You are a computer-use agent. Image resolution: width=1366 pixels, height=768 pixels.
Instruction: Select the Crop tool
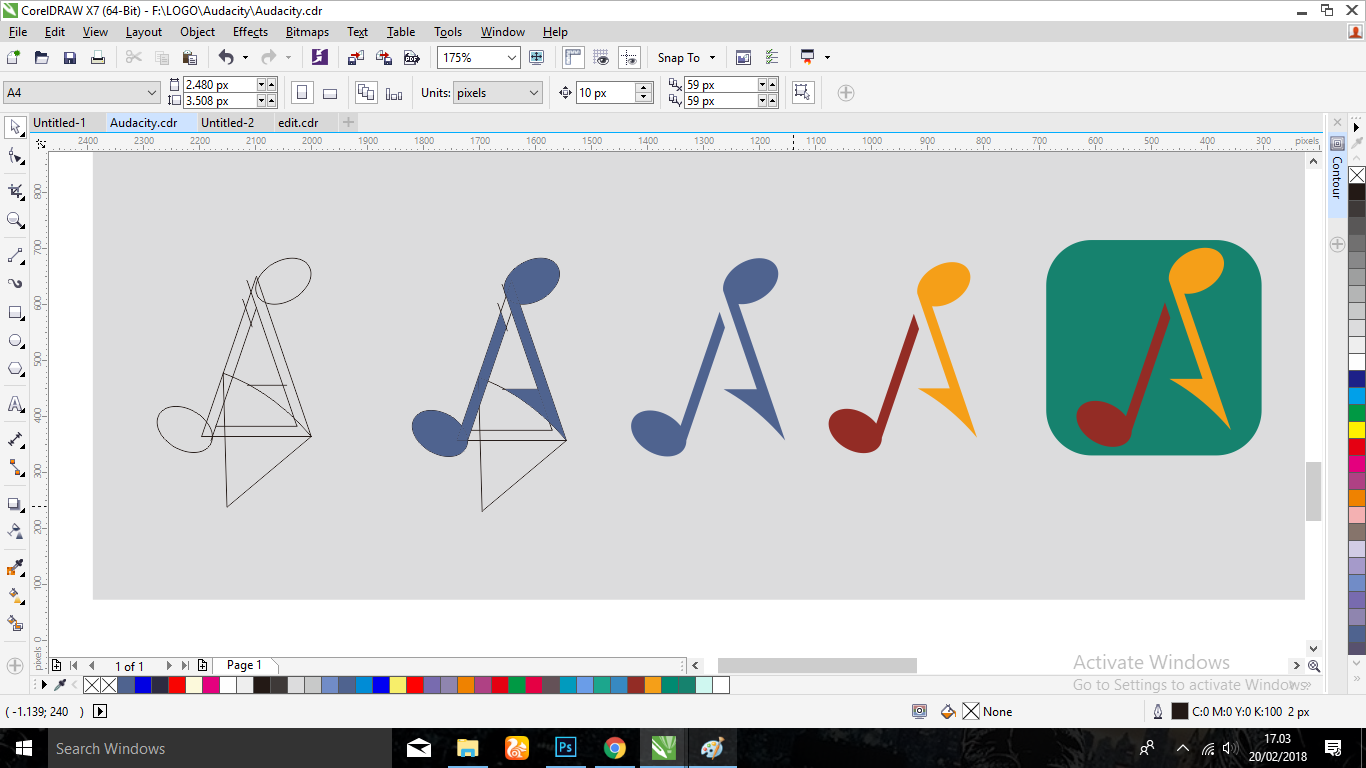point(15,191)
